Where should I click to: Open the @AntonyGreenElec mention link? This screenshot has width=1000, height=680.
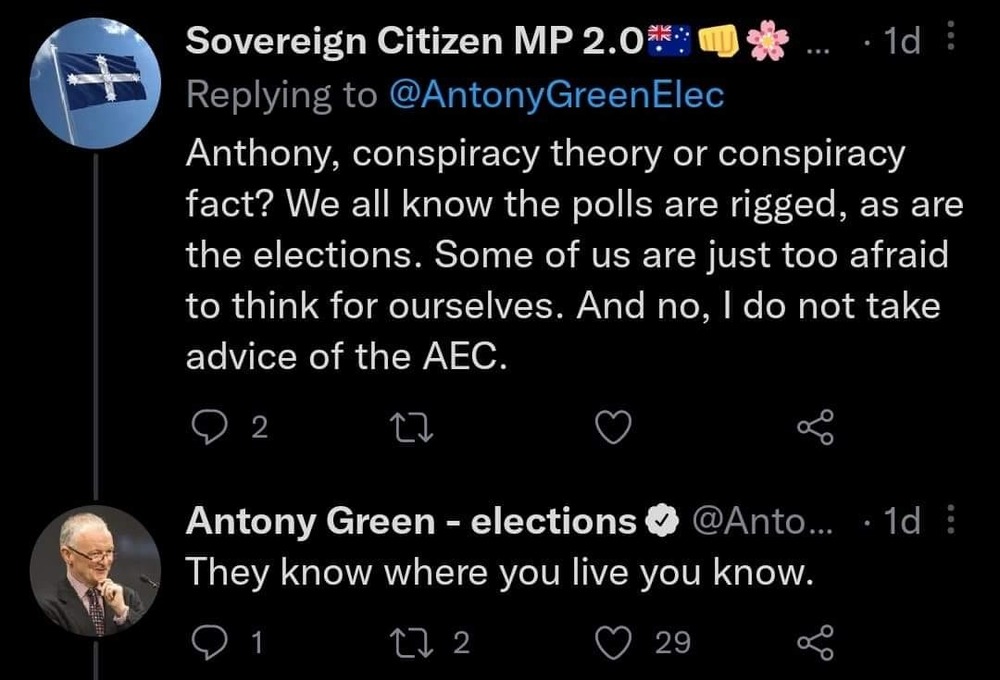(553, 95)
